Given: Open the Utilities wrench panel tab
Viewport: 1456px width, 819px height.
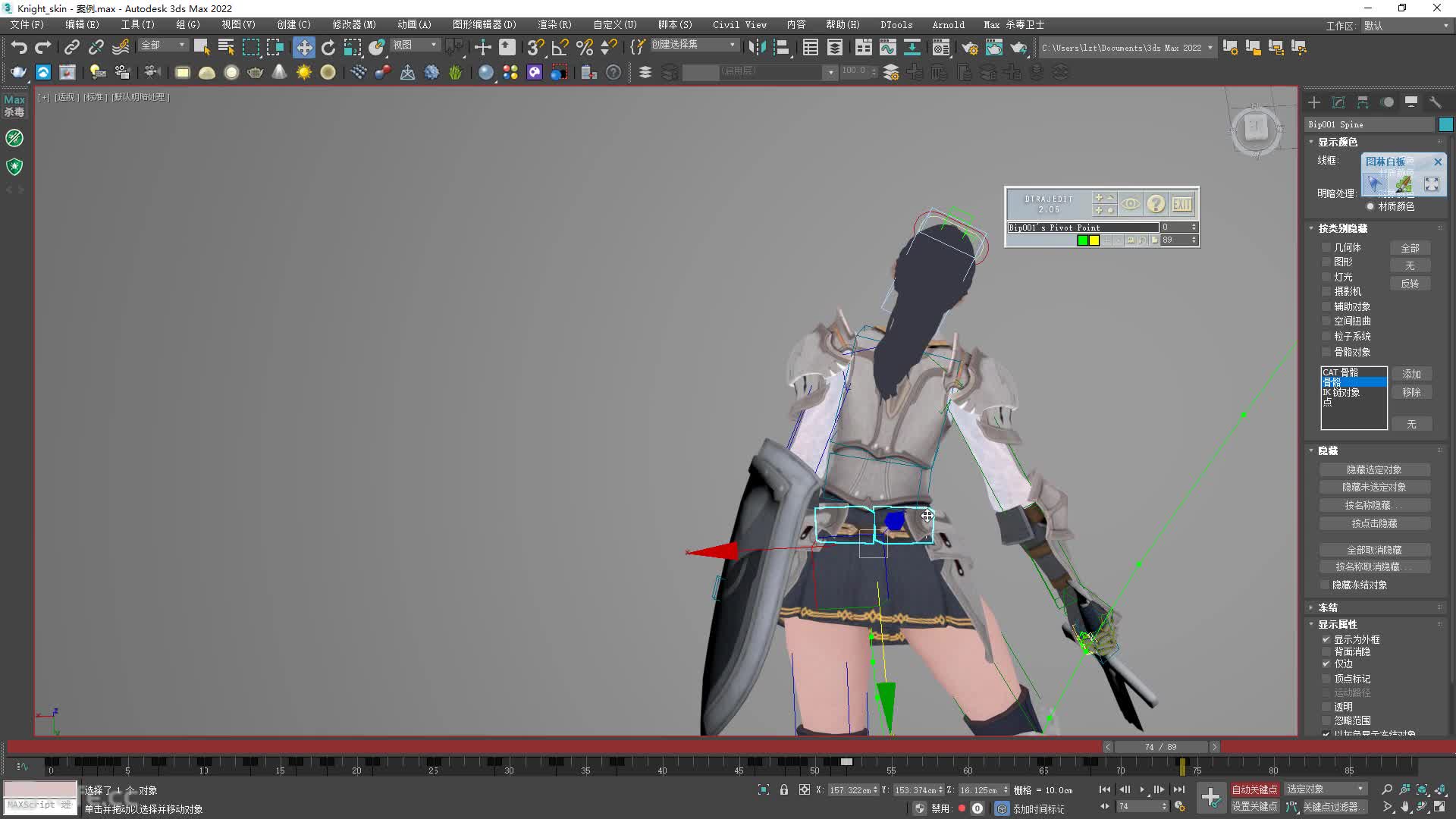Looking at the screenshot, I should (x=1436, y=102).
